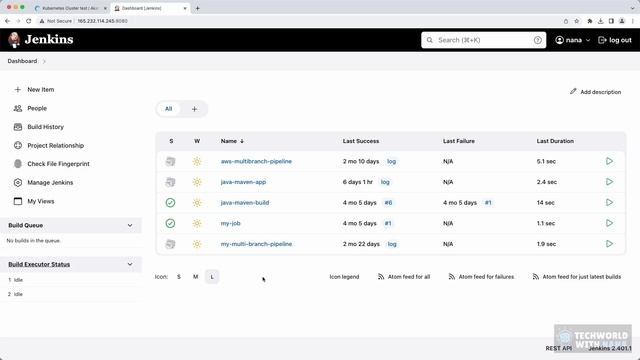Open Atom feed for failures
The height and width of the screenshot is (360, 640).
[x=481, y=277]
